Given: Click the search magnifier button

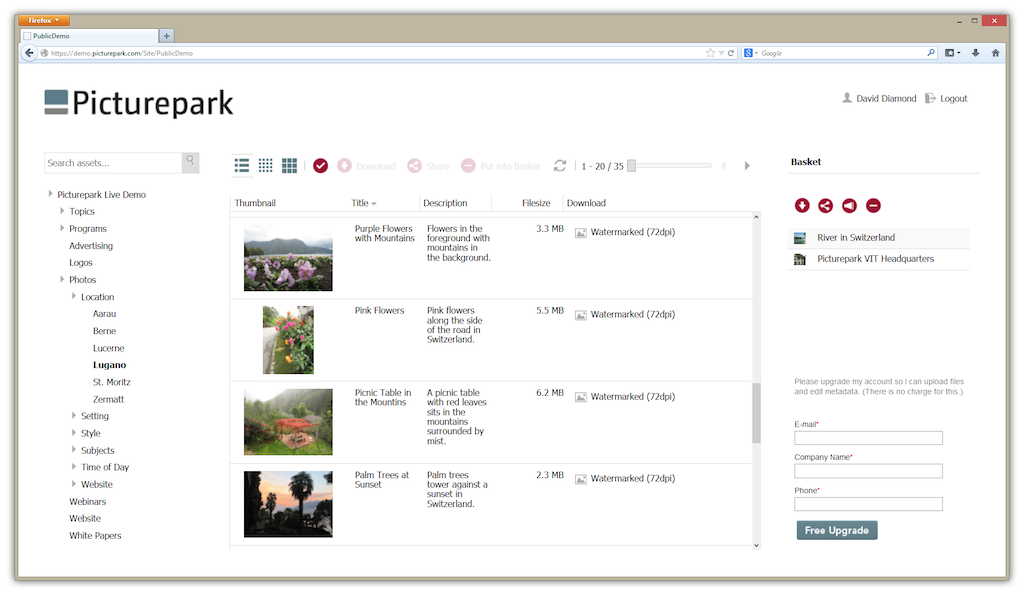Looking at the screenshot, I should point(190,163).
